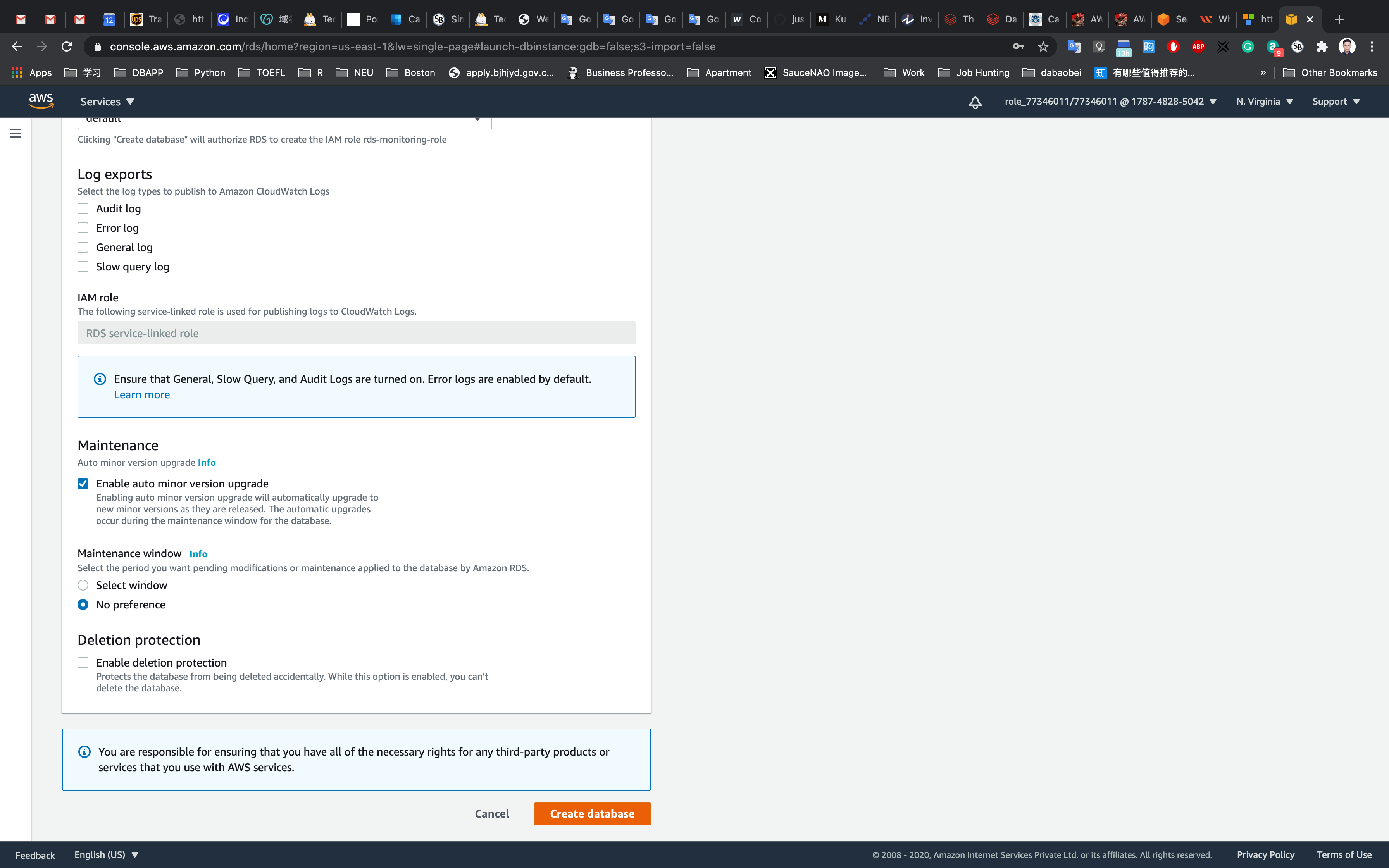Bookmark this page with the star icon
The image size is (1389, 868).
[1043, 46]
